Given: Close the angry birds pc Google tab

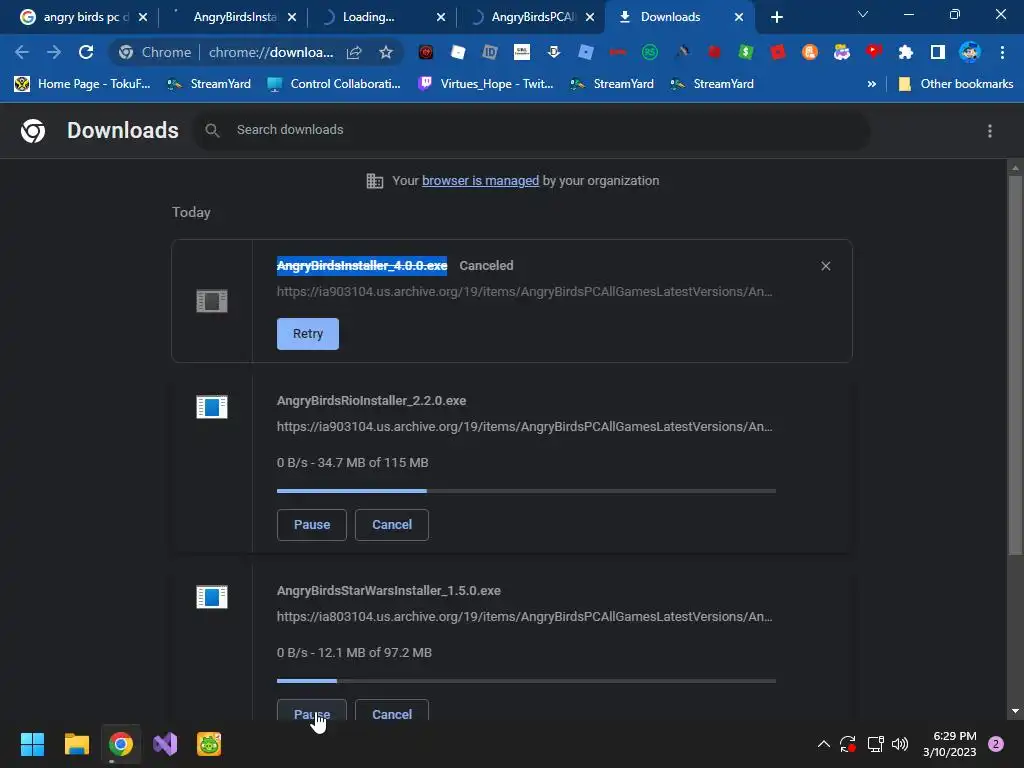Looking at the screenshot, I should 143,17.
